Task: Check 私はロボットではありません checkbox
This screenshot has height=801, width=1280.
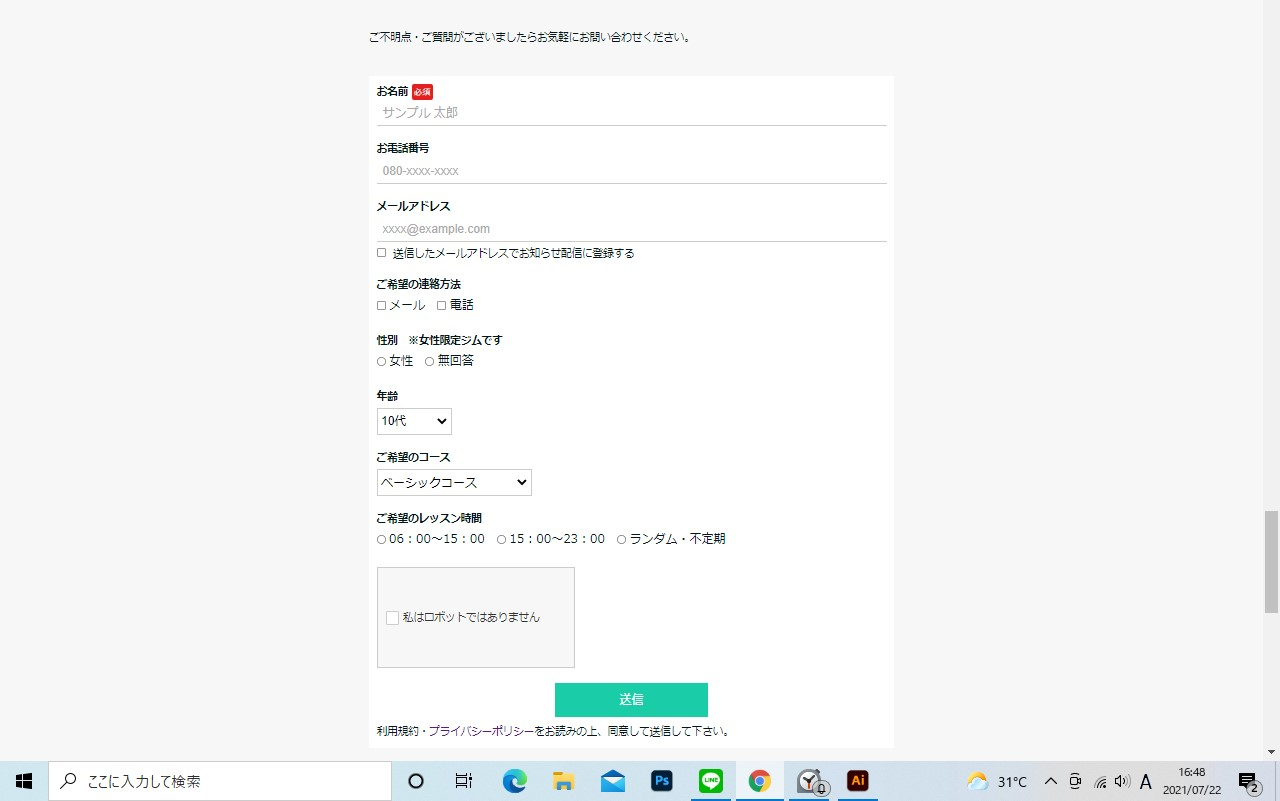Action: click(392, 618)
